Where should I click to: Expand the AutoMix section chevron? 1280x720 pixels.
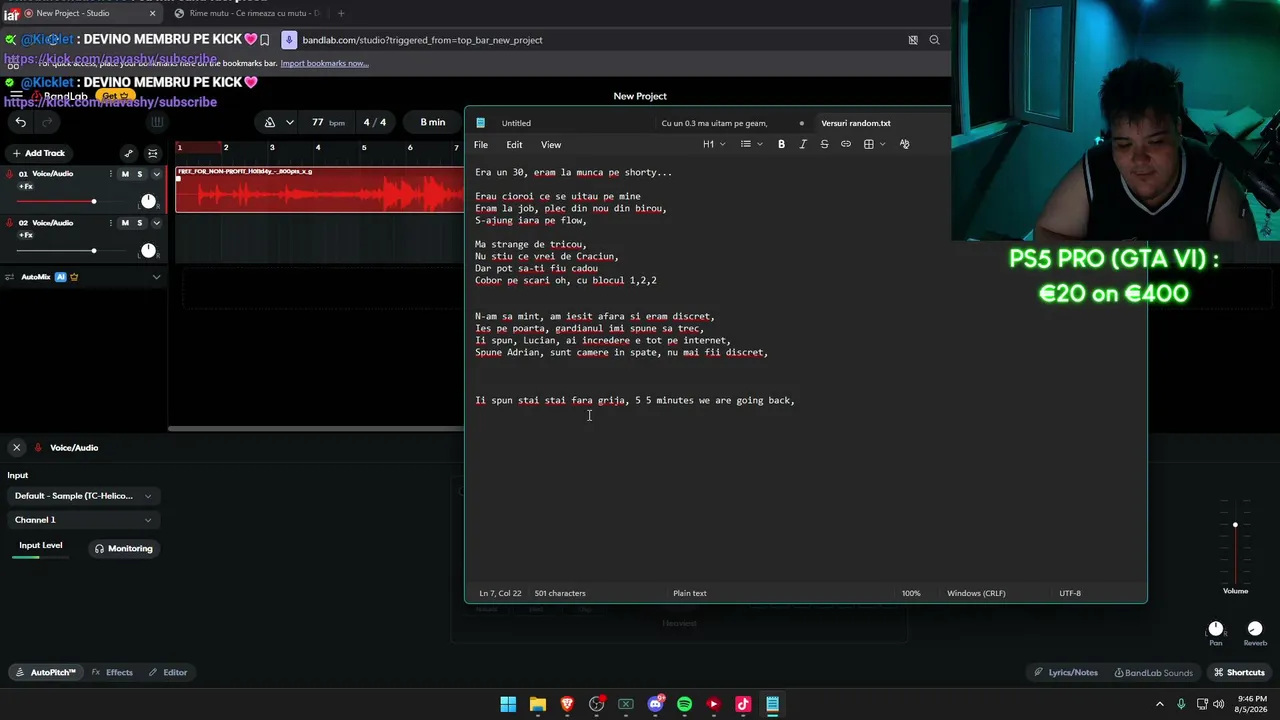pos(156,277)
